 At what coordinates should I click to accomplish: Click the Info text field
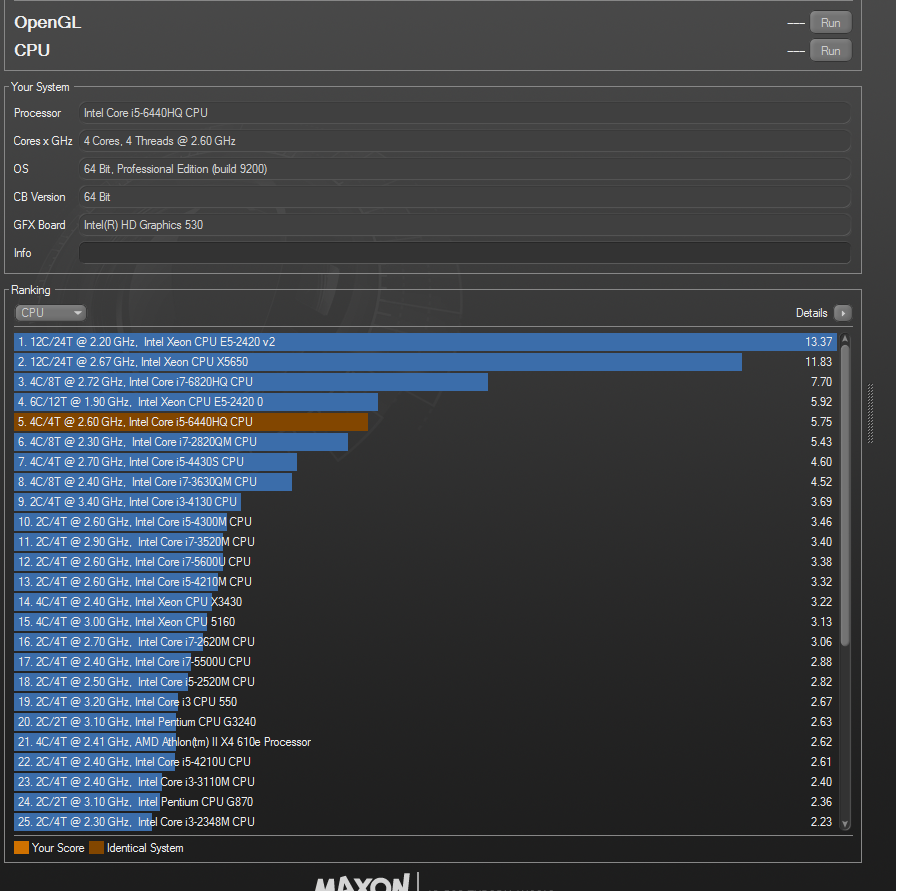pos(464,253)
